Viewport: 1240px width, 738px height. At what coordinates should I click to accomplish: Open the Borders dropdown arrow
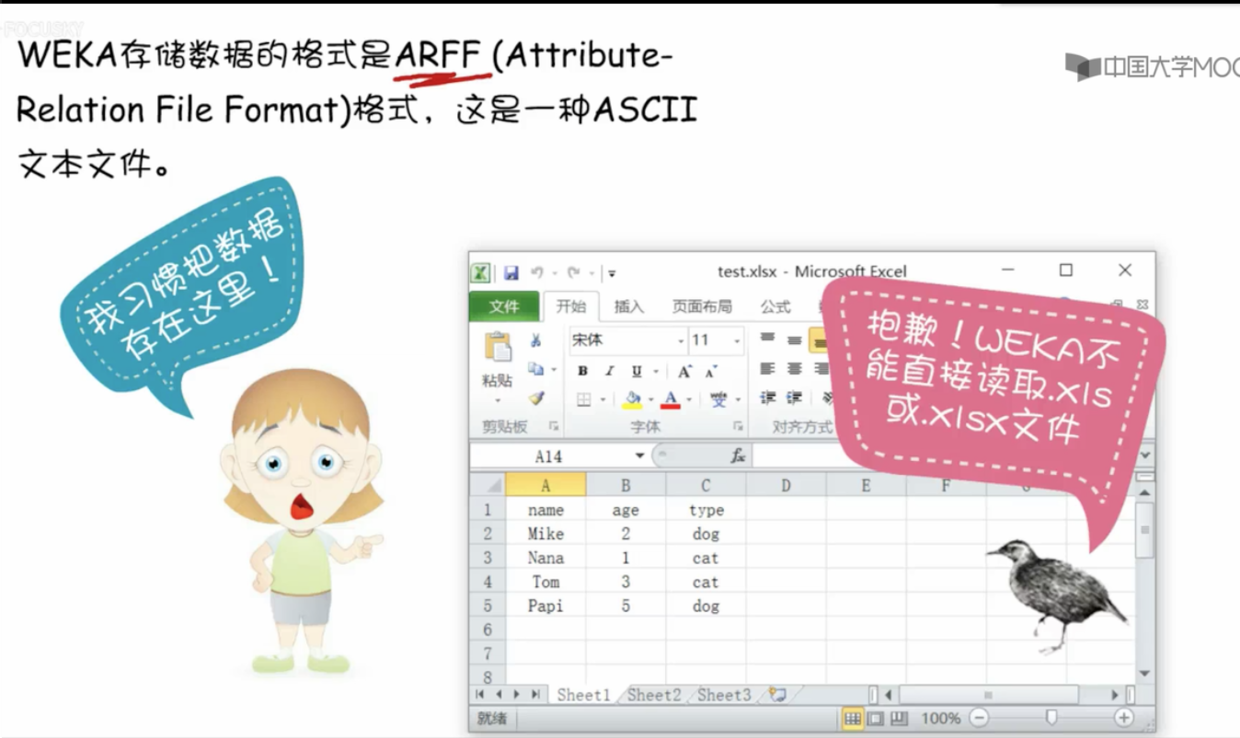(x=603, y=400)
